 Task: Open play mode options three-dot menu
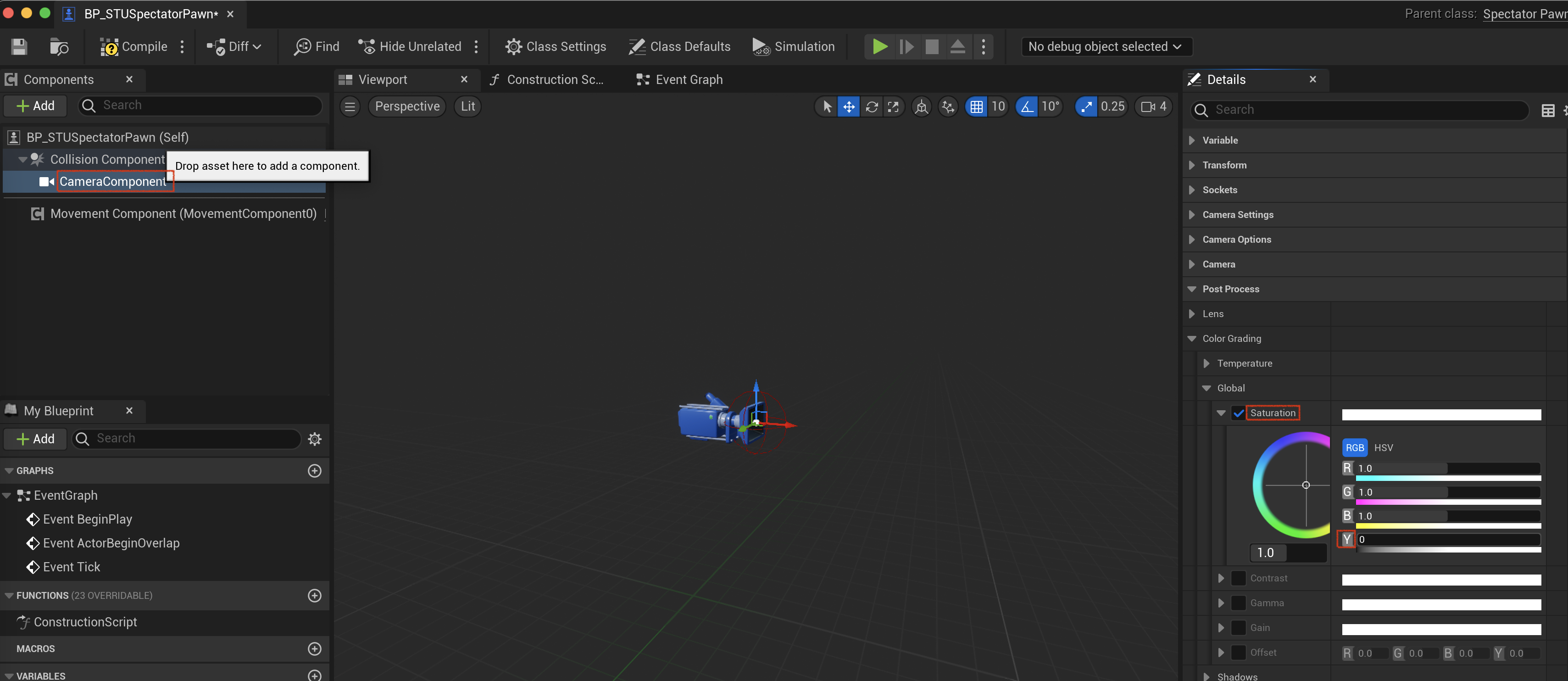point(983,46)
